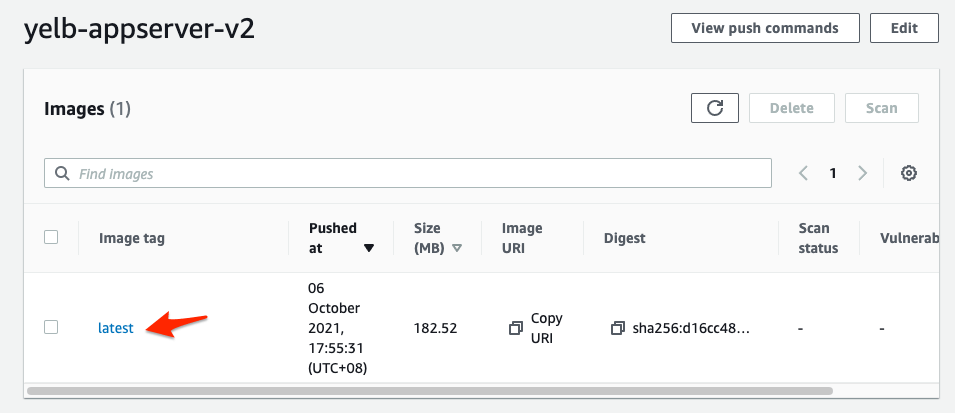
Task: Click the copy icon beside Copy URI
Action: click(516, 328)
